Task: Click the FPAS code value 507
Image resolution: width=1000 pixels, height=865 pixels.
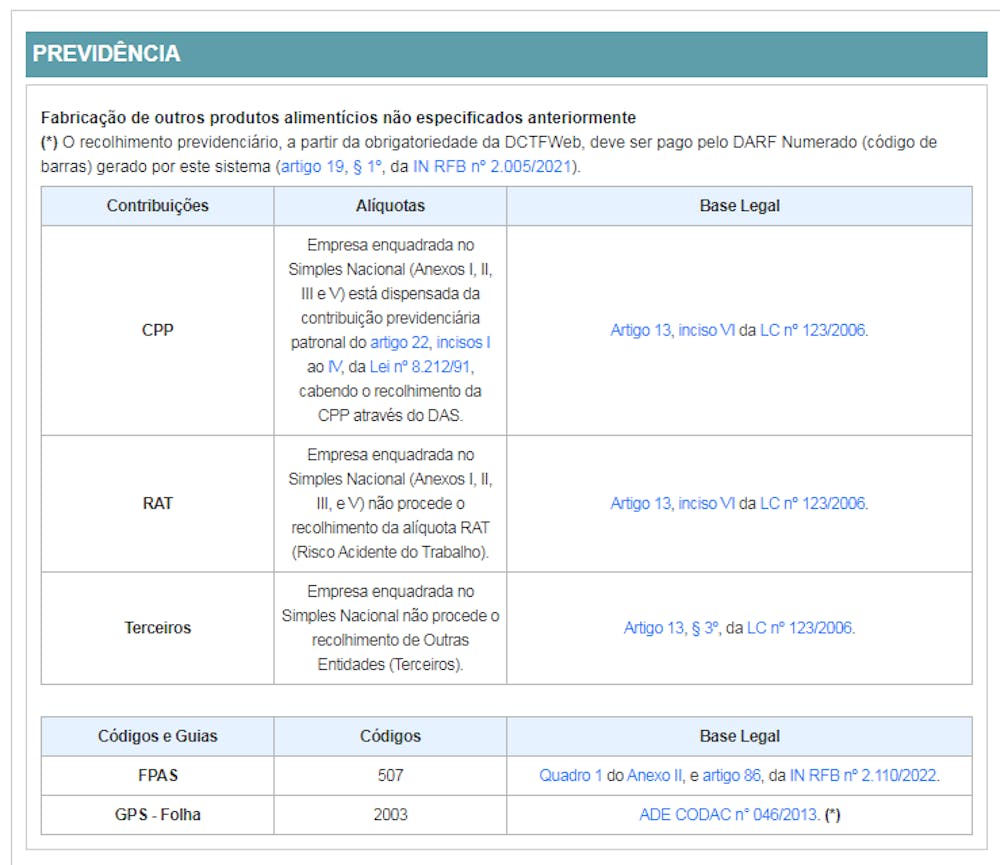Action: 390,775
